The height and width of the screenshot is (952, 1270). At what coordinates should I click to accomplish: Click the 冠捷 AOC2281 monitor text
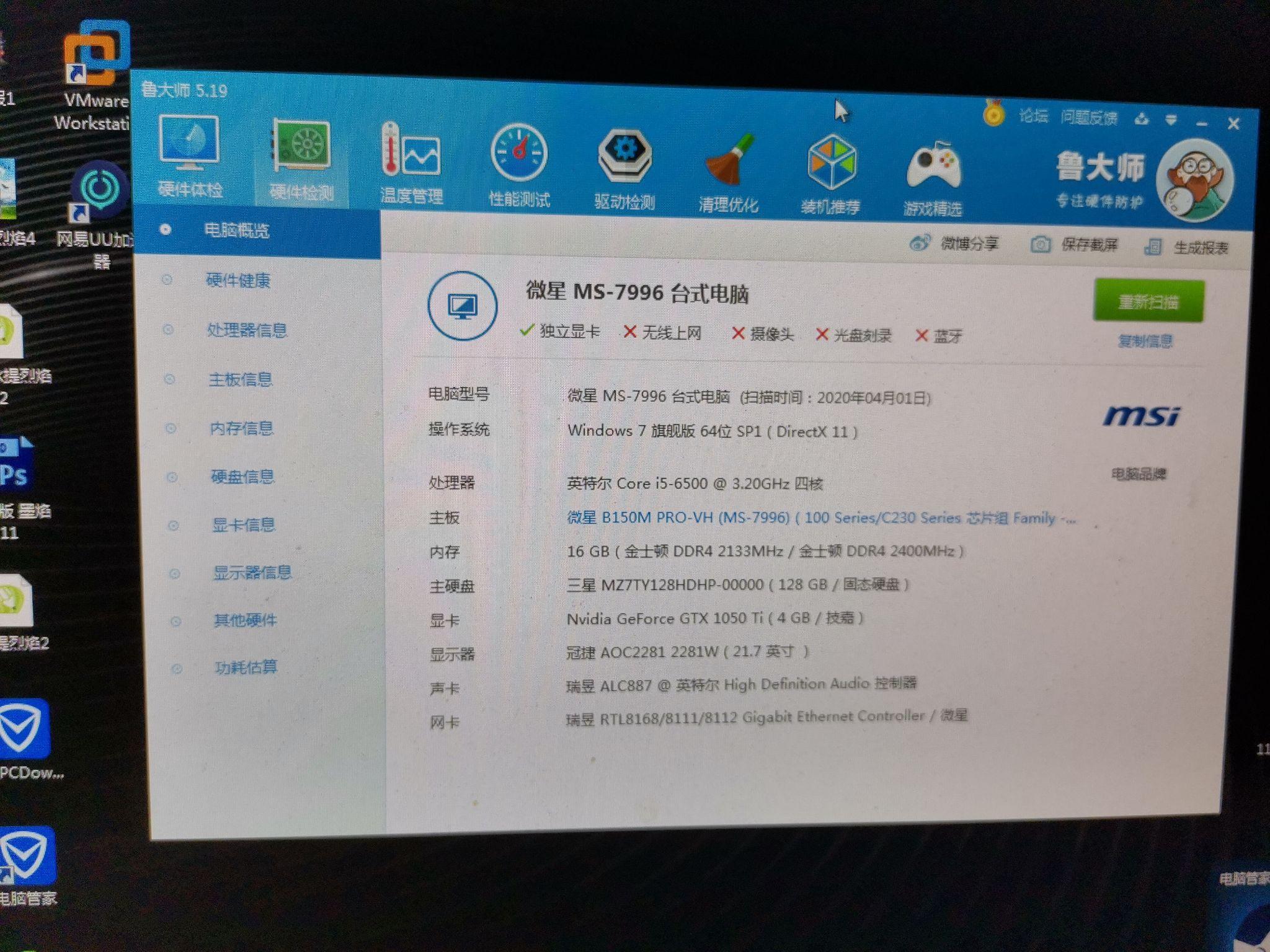point(688,651)
